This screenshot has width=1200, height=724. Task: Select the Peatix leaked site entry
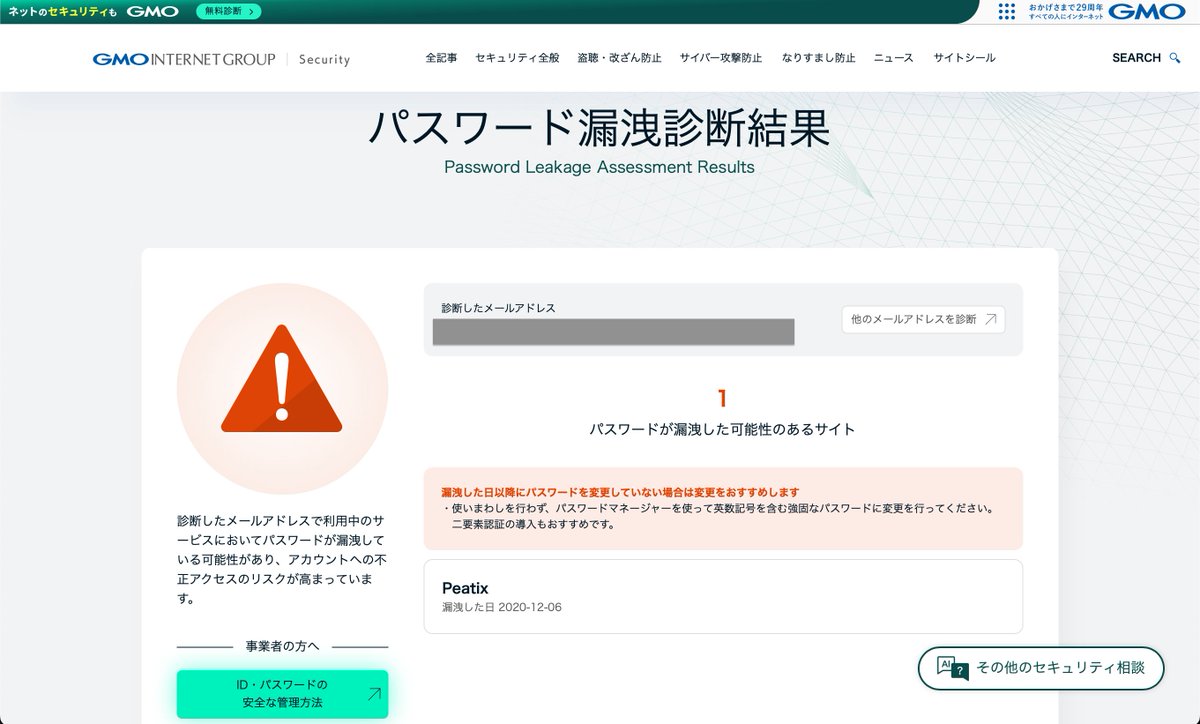coord(723,596)
